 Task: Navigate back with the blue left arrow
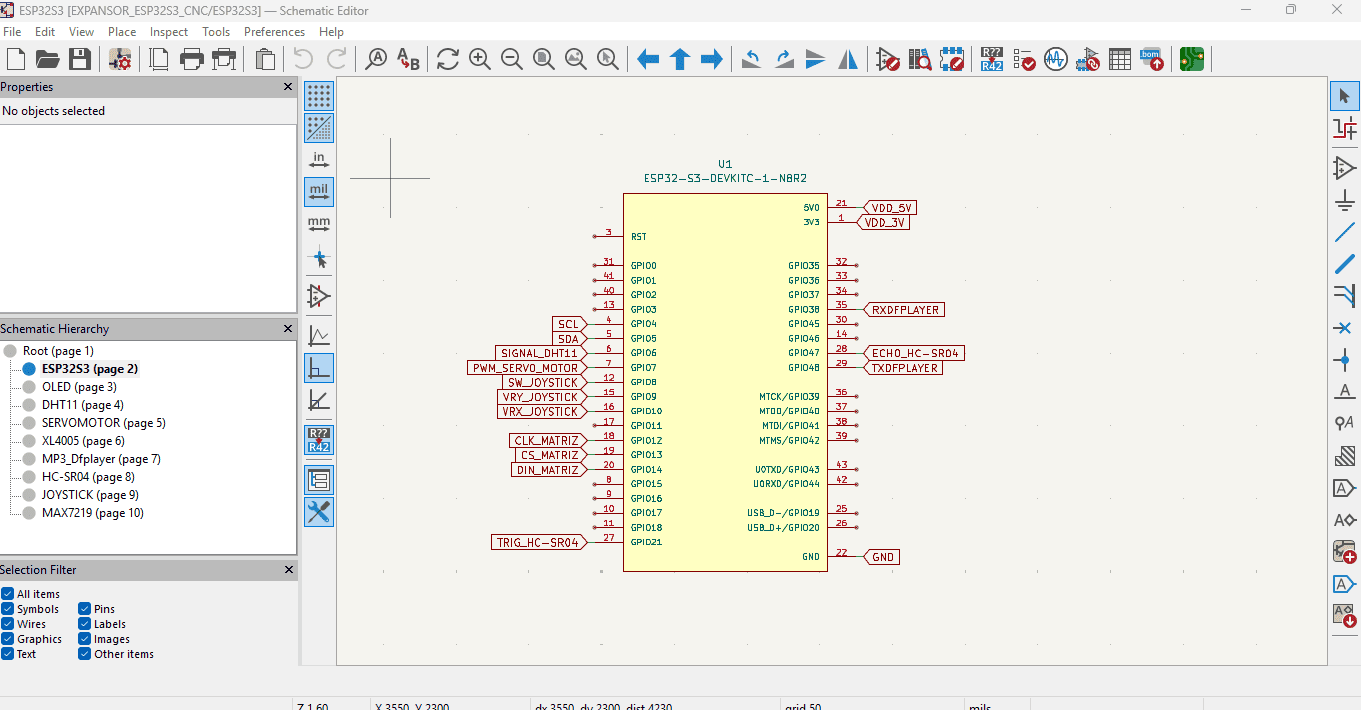coord(648,59)
